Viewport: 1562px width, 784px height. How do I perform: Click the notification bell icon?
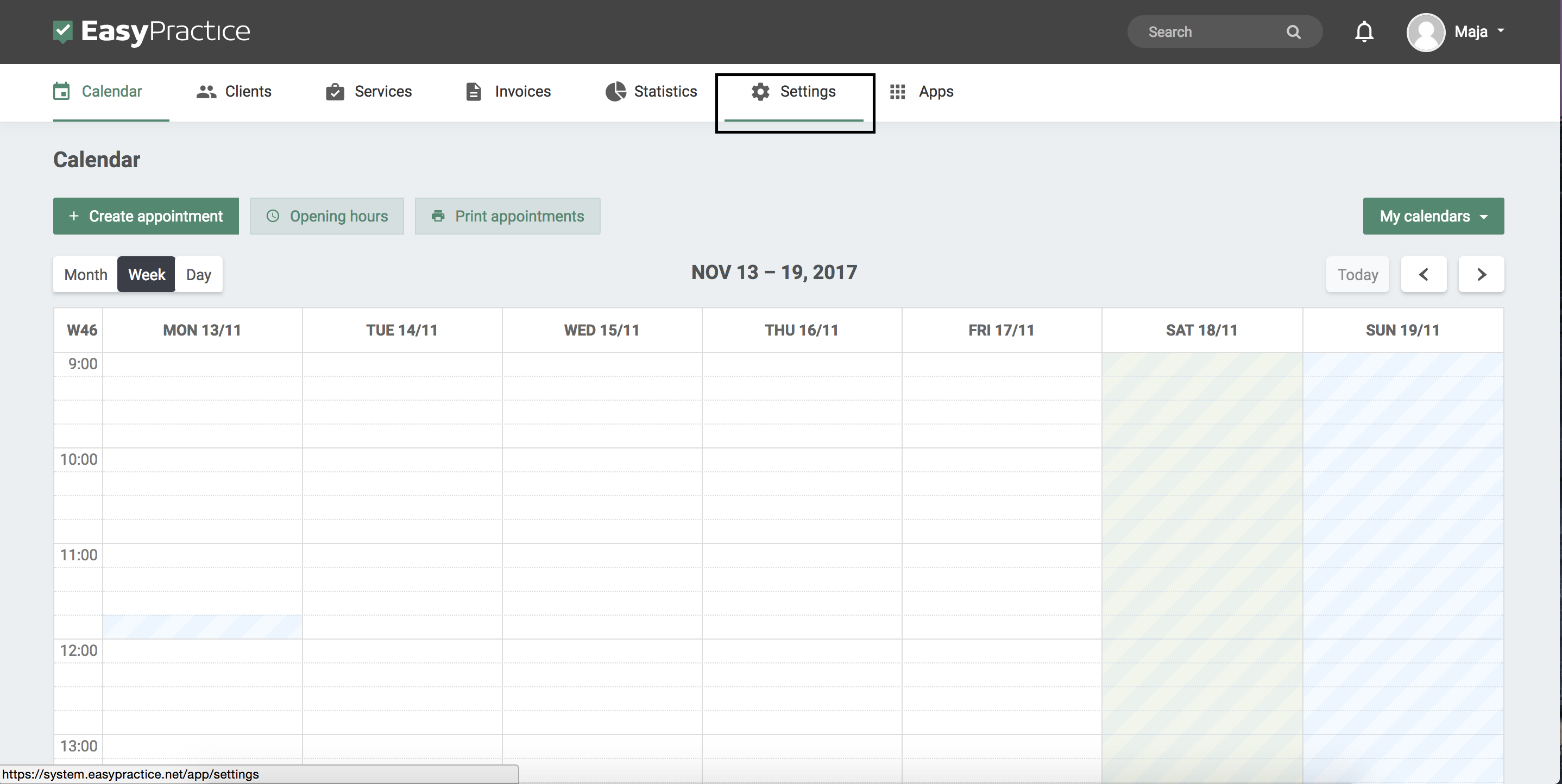pyautogui.click(x=1362, y=31)
